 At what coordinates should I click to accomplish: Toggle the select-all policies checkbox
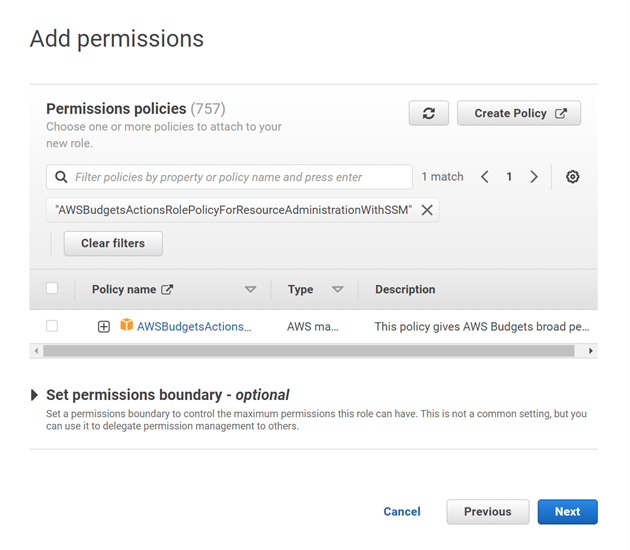pos(52,289)
